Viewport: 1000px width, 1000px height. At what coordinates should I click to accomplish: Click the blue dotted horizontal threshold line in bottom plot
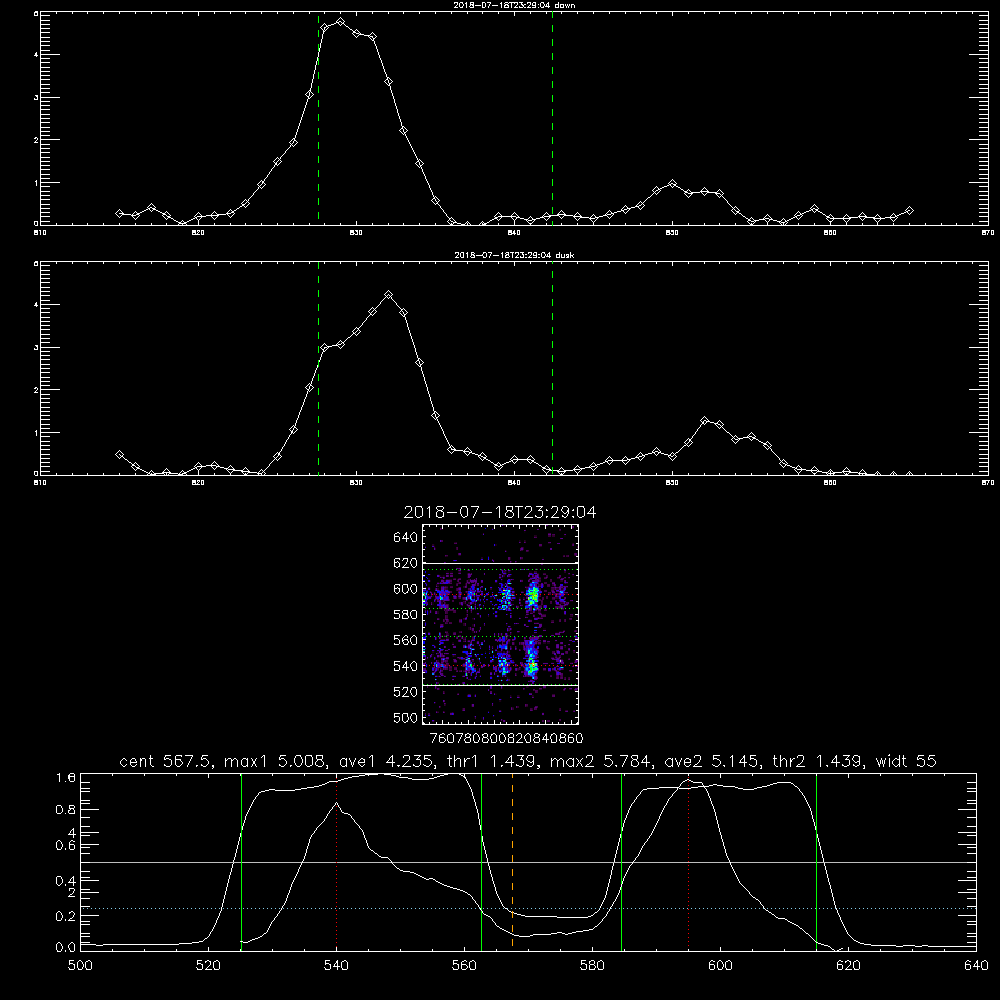(x=528, y=908)
